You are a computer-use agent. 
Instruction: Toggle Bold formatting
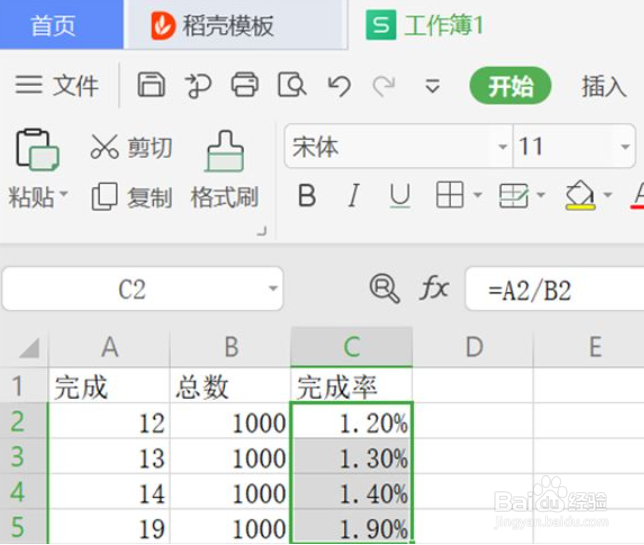click(x=307, y=195)
